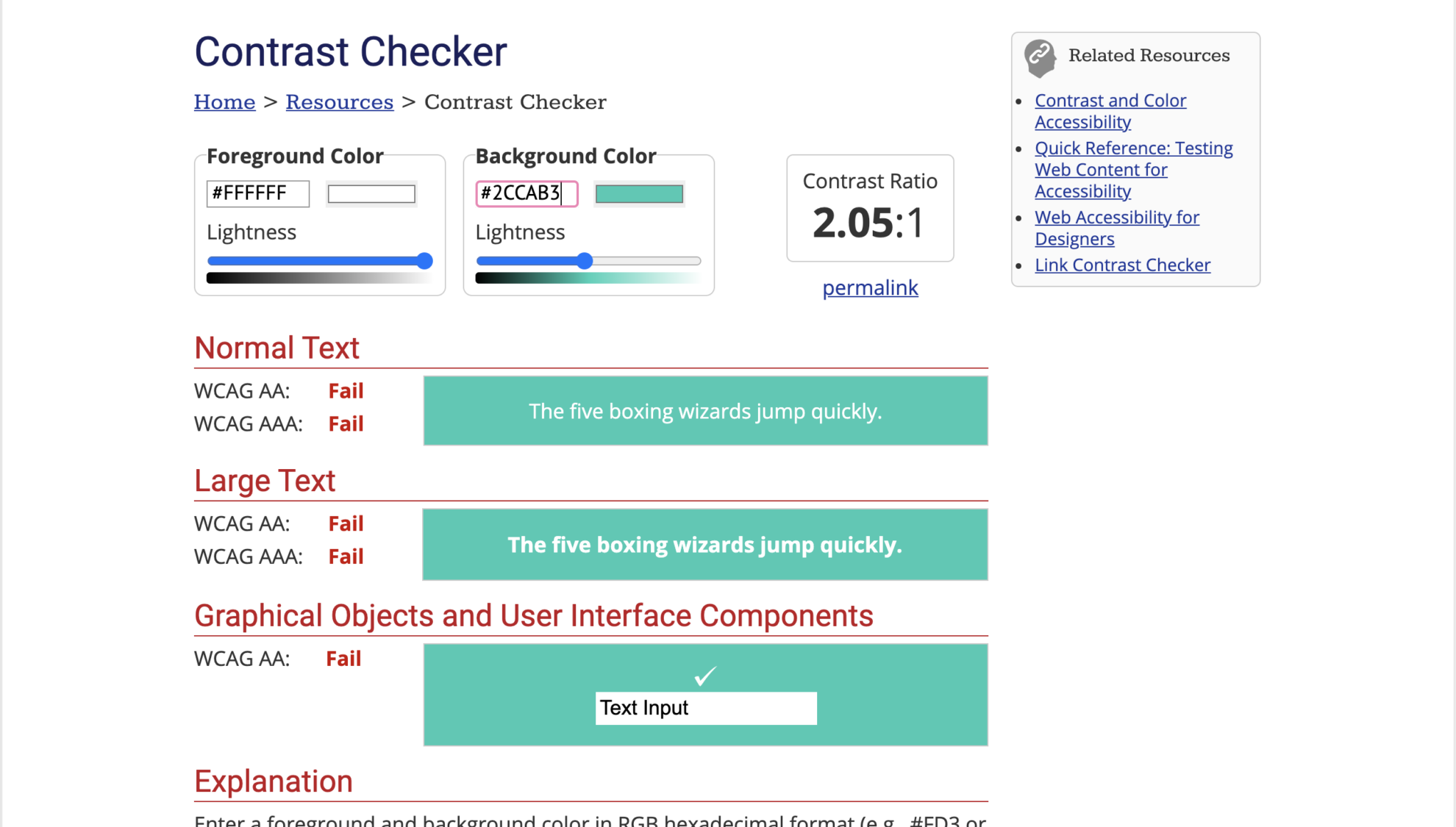Image resolution: width=1456 pixels, height=827 pixels.
Task: Click the permalink link
Action: coord(870,287)
